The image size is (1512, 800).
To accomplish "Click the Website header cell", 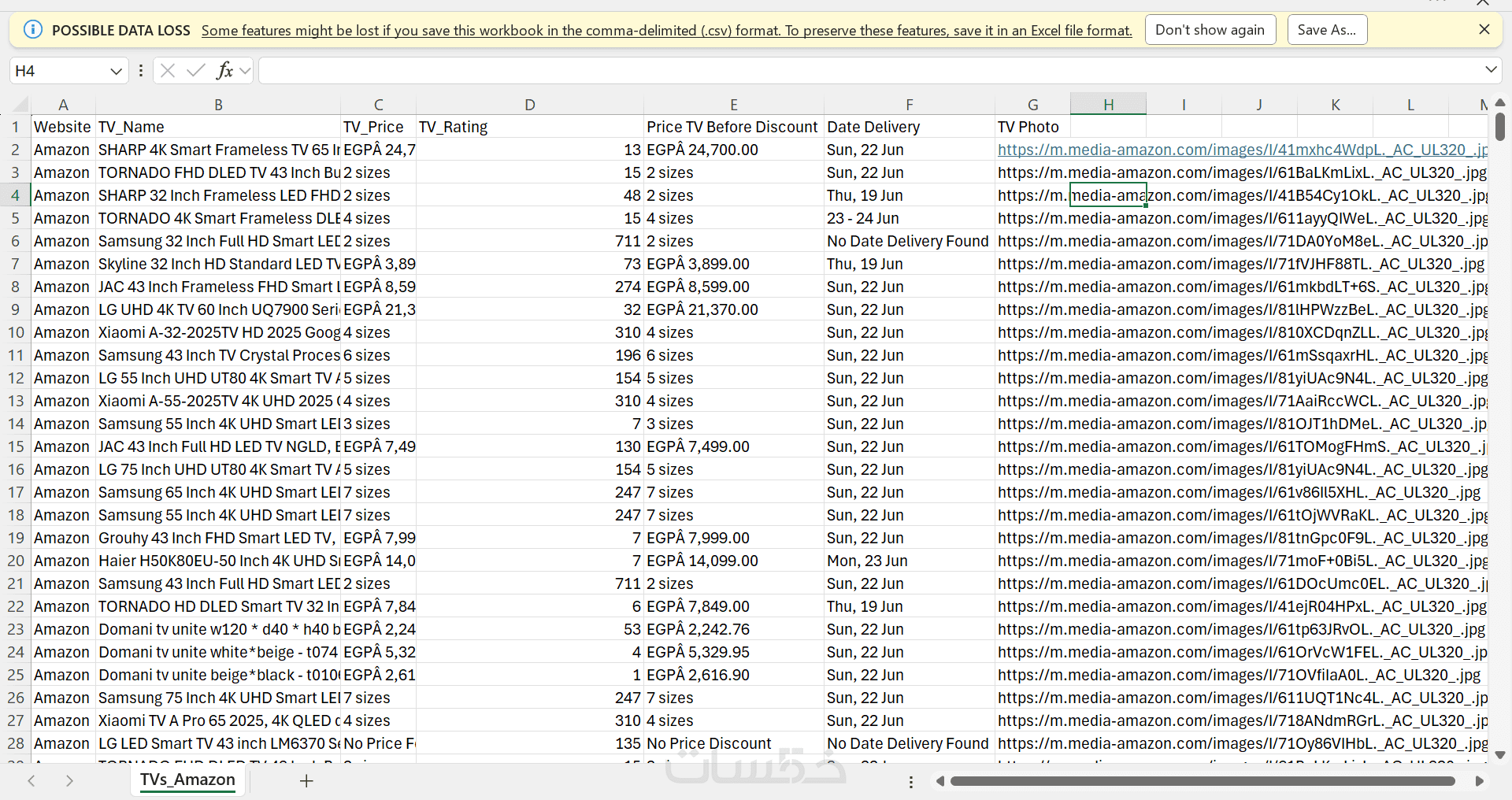I will pyautogui.click(x=63, y=127).
